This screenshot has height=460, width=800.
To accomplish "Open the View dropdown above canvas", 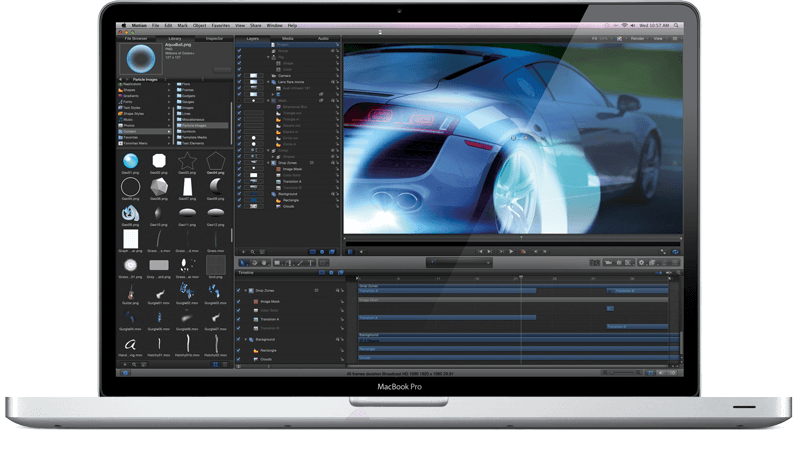I will [x=658, y=39].
